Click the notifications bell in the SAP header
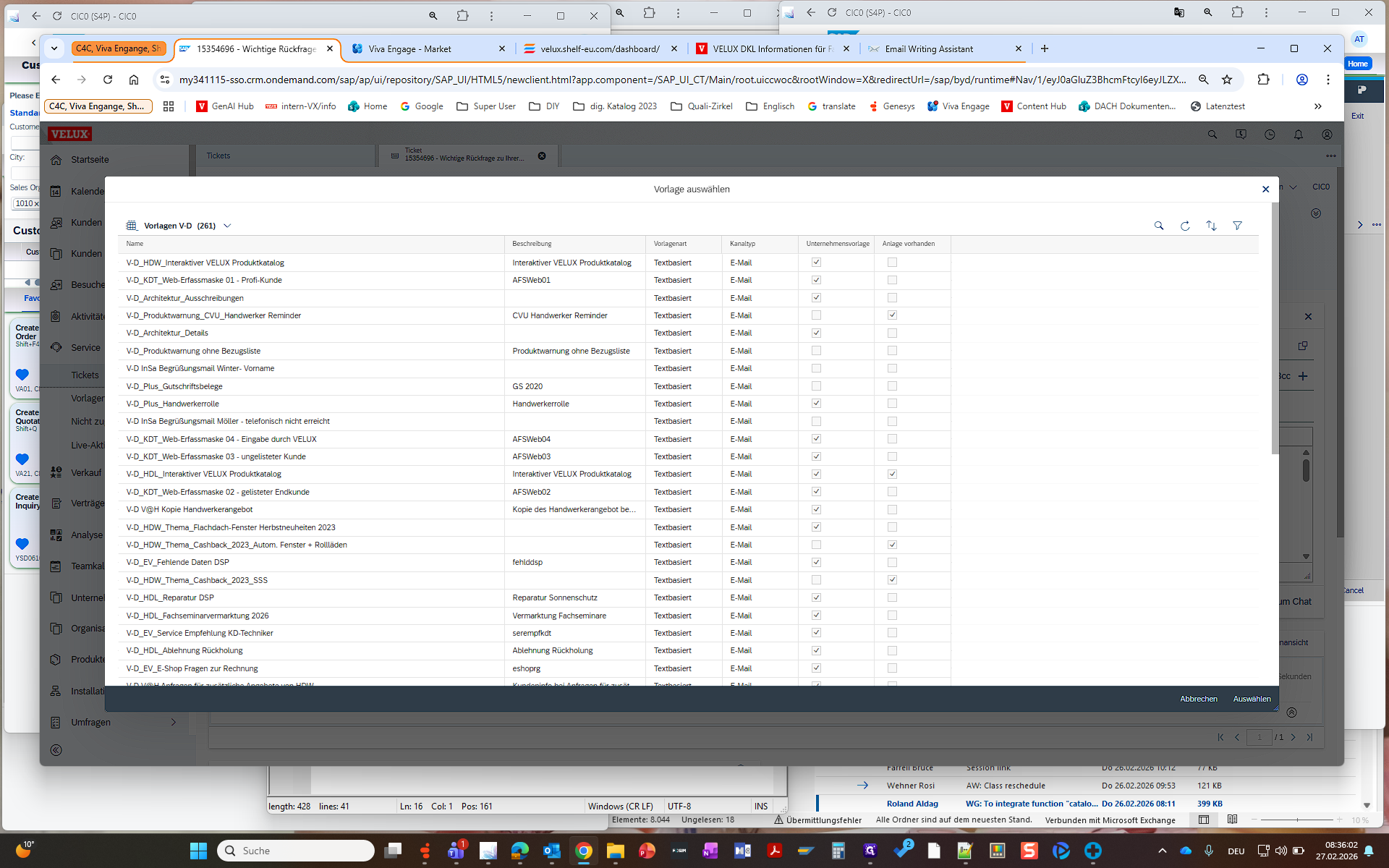Image resolution: width=1389 pixels, height=868 pixels. tap(1299, 135)
